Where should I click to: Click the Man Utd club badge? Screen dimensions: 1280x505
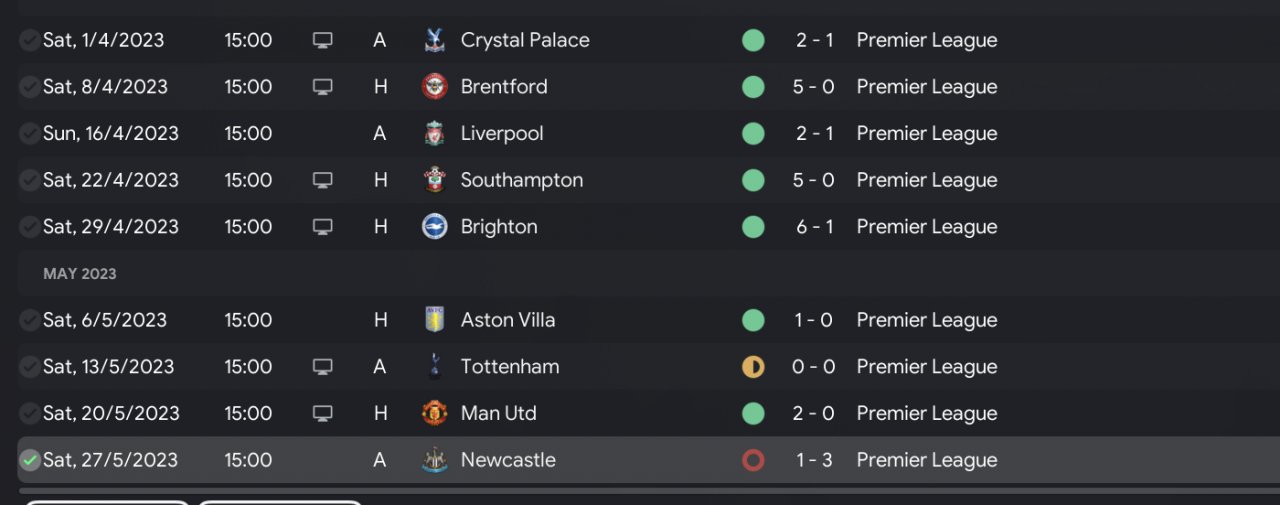[x=435, y=413]
